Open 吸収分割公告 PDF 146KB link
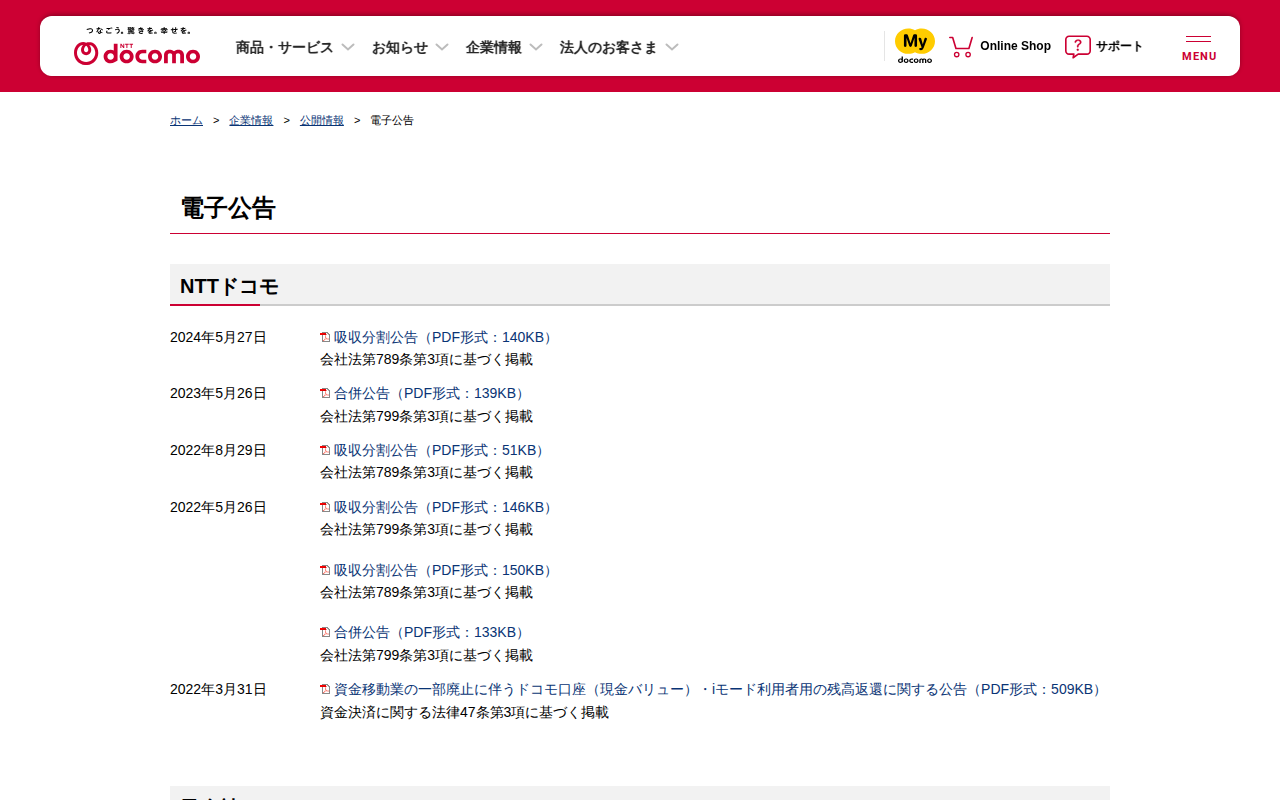The image size is (1280, 800). [x=445, y=507]
